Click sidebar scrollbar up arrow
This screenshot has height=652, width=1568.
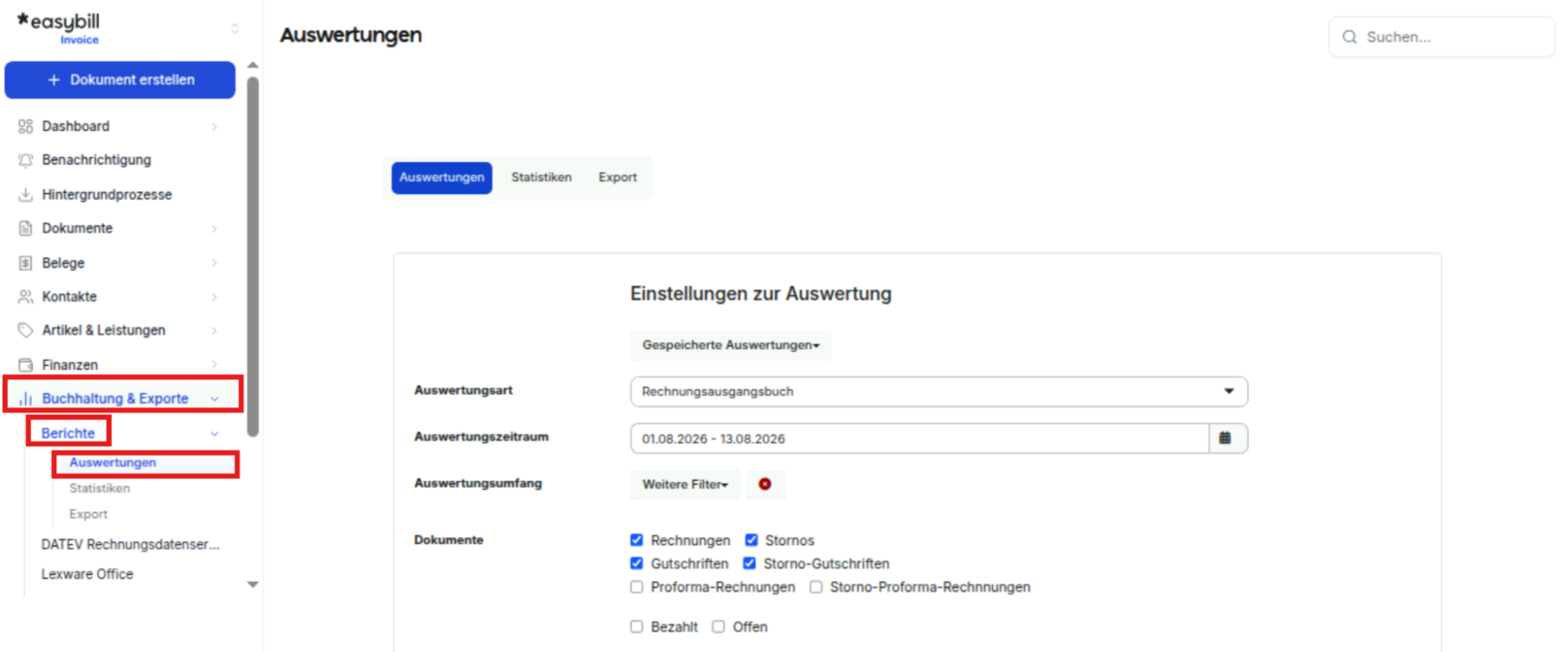pyautogui.click(x=253, y=65)
